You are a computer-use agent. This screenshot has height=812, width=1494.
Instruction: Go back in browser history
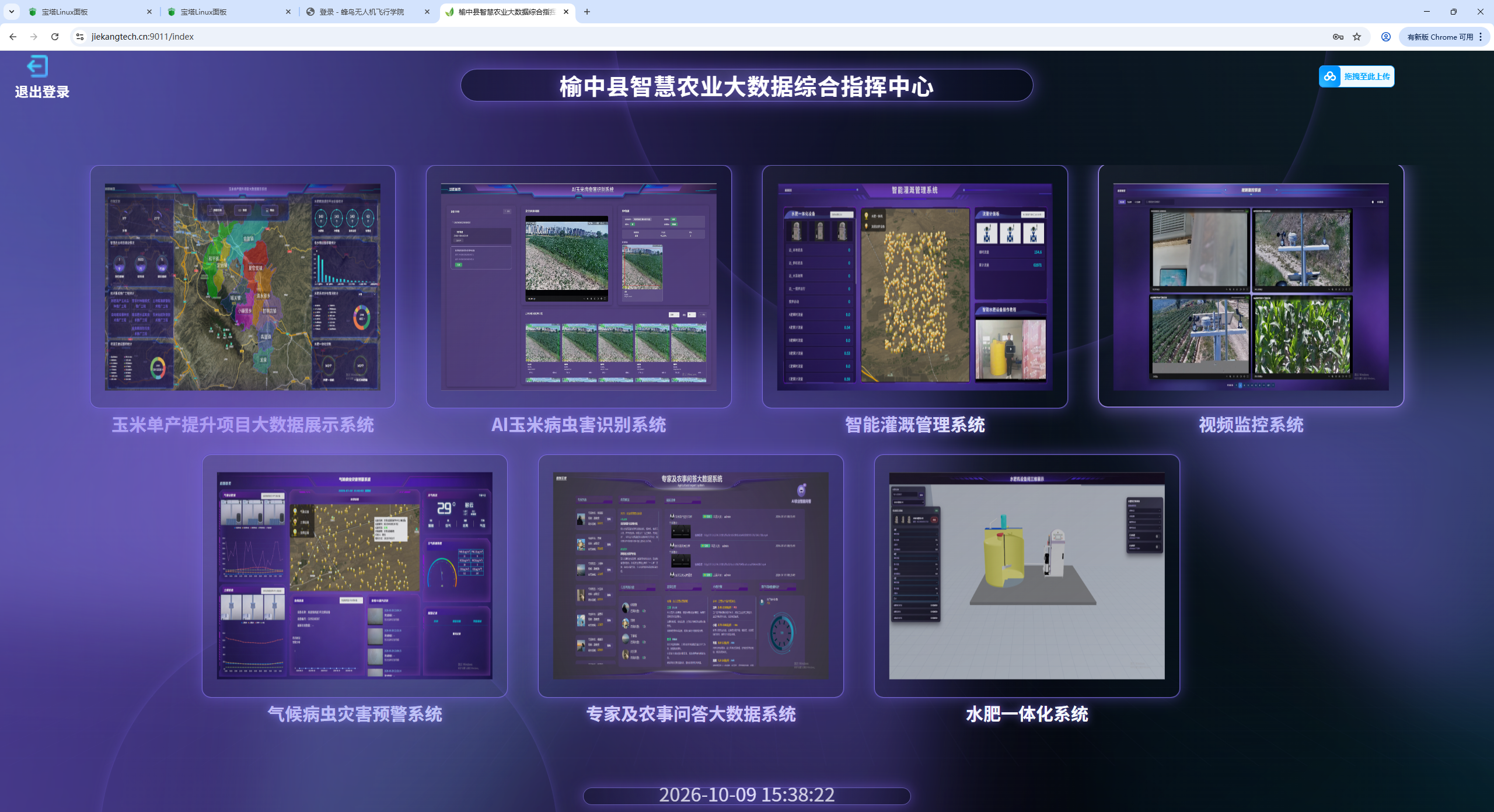pyautogui.click(x=13, y=37)
